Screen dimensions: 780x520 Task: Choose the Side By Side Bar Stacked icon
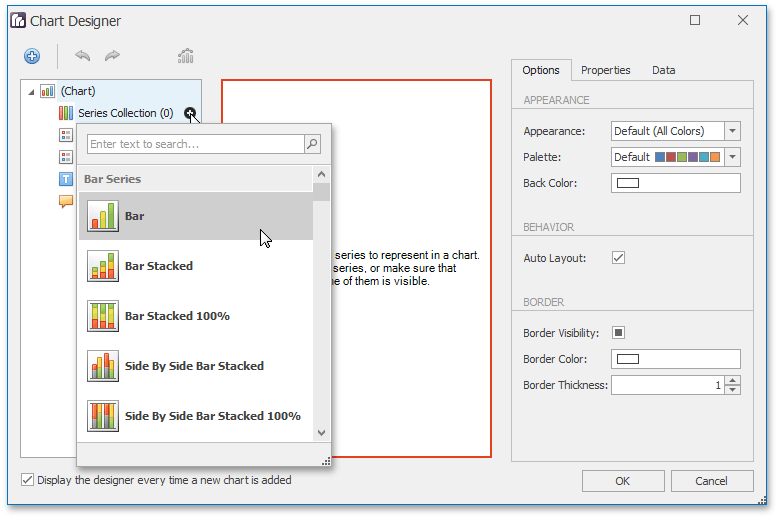pos(103,366)
